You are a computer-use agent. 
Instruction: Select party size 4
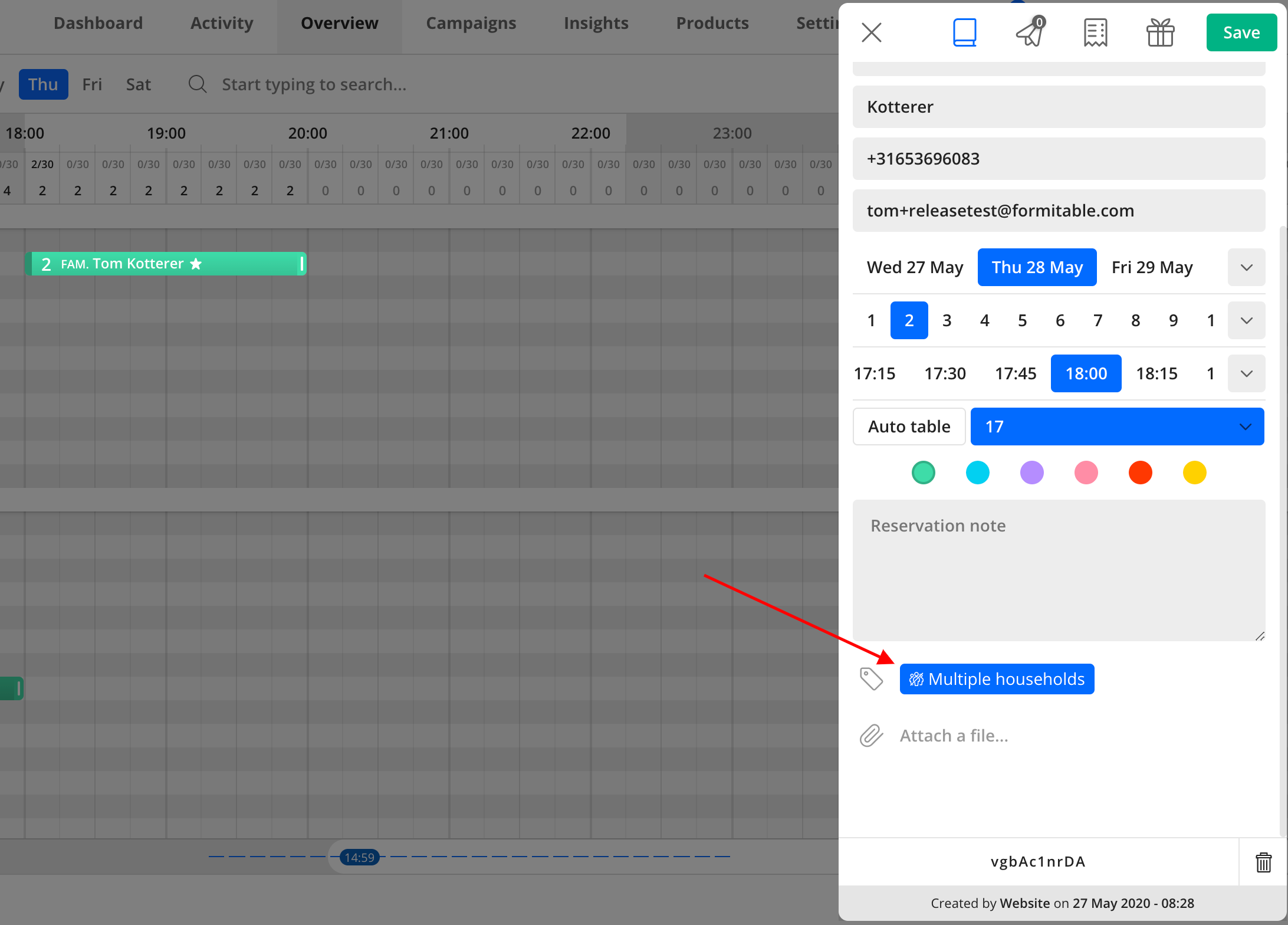pos(984,320)
